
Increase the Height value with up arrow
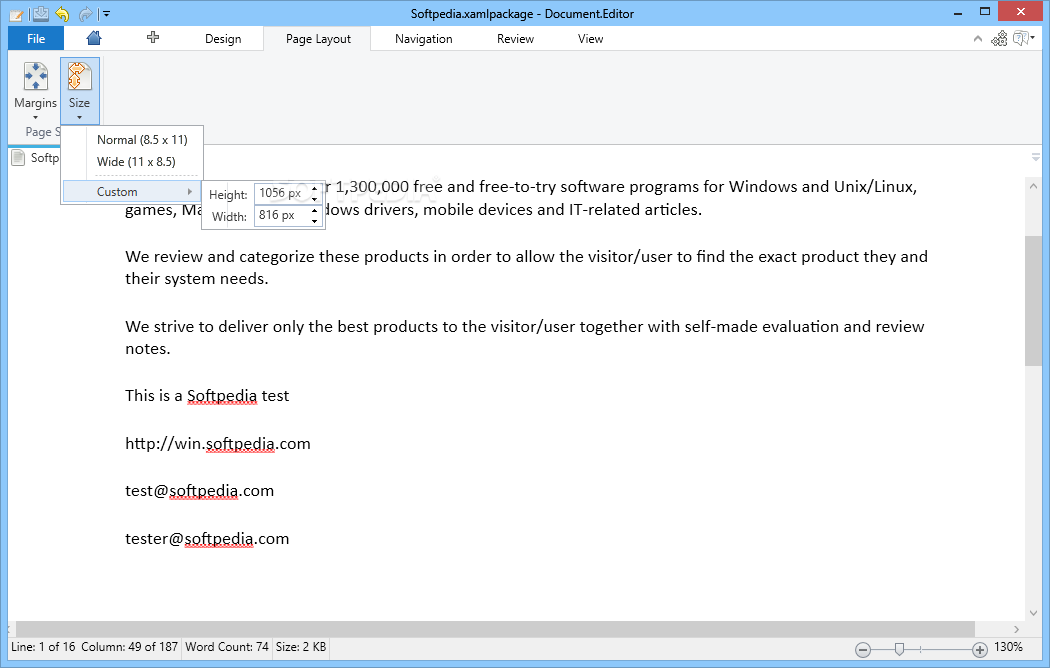(315, 189)
